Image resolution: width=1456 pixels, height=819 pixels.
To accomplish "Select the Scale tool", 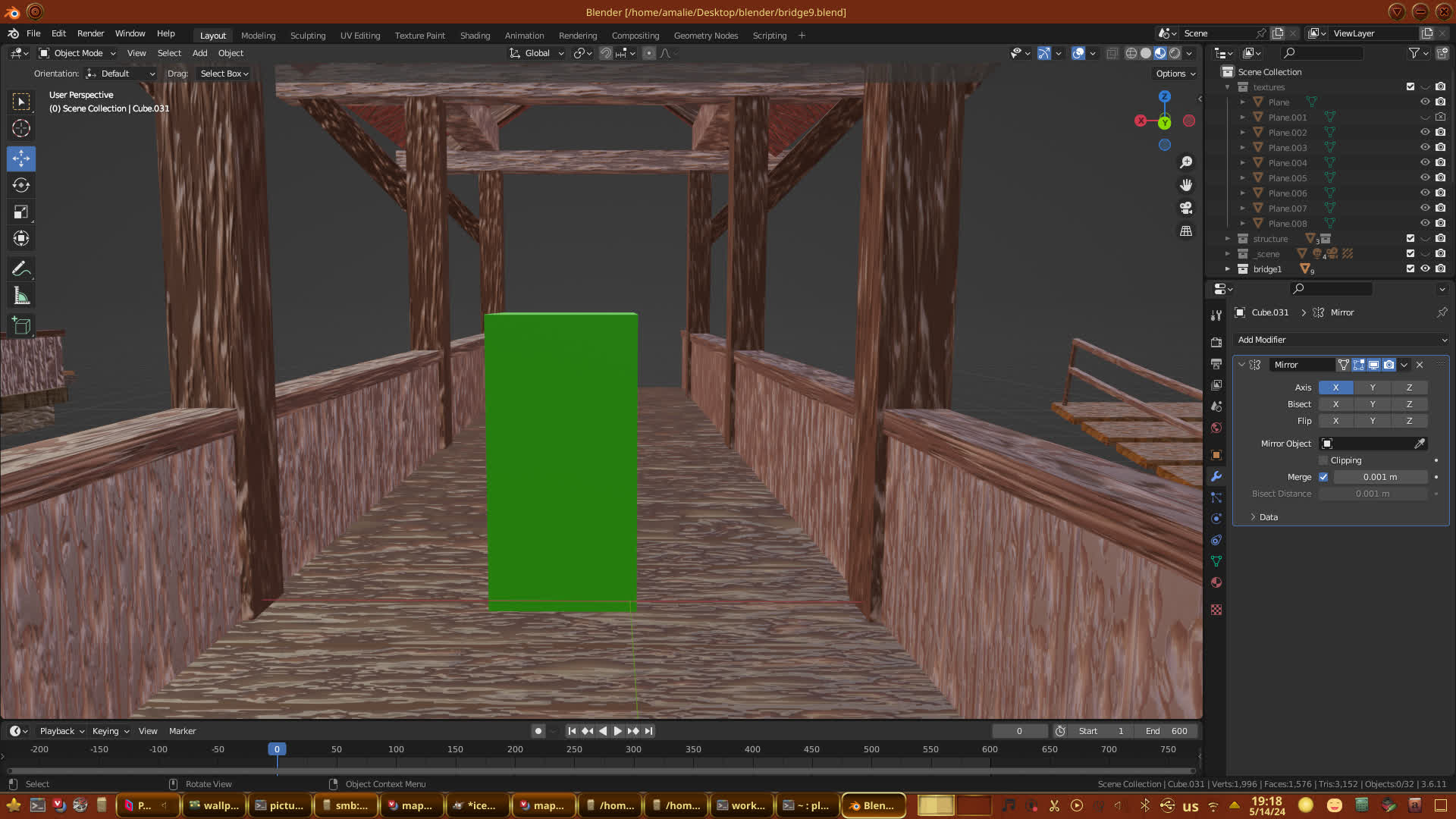I will [21, 212].
